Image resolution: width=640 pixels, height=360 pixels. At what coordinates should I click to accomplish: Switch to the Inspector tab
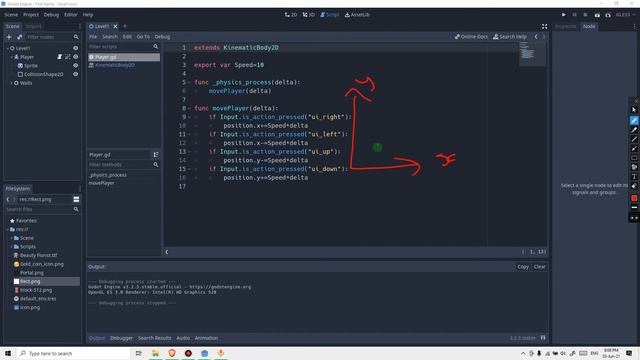(x=566, y=26)
